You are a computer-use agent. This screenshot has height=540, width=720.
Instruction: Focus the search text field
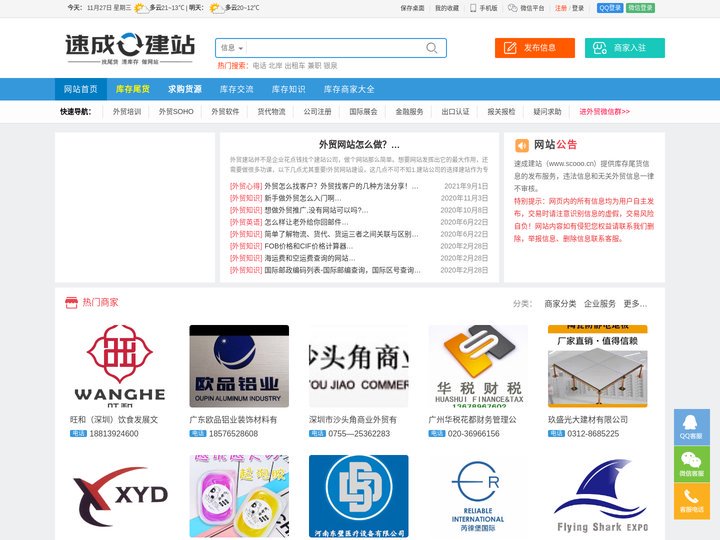(334, 48)
